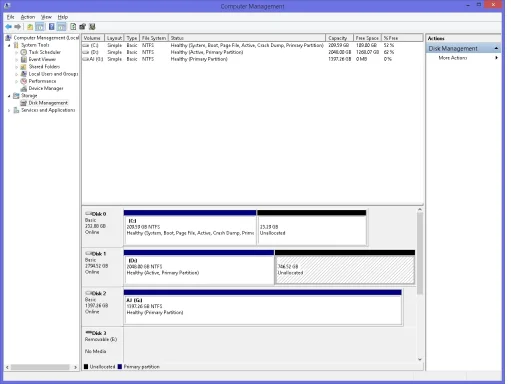Click the Event Viewer icon in tree
The image size is (511, 384).
click(24, 59)
